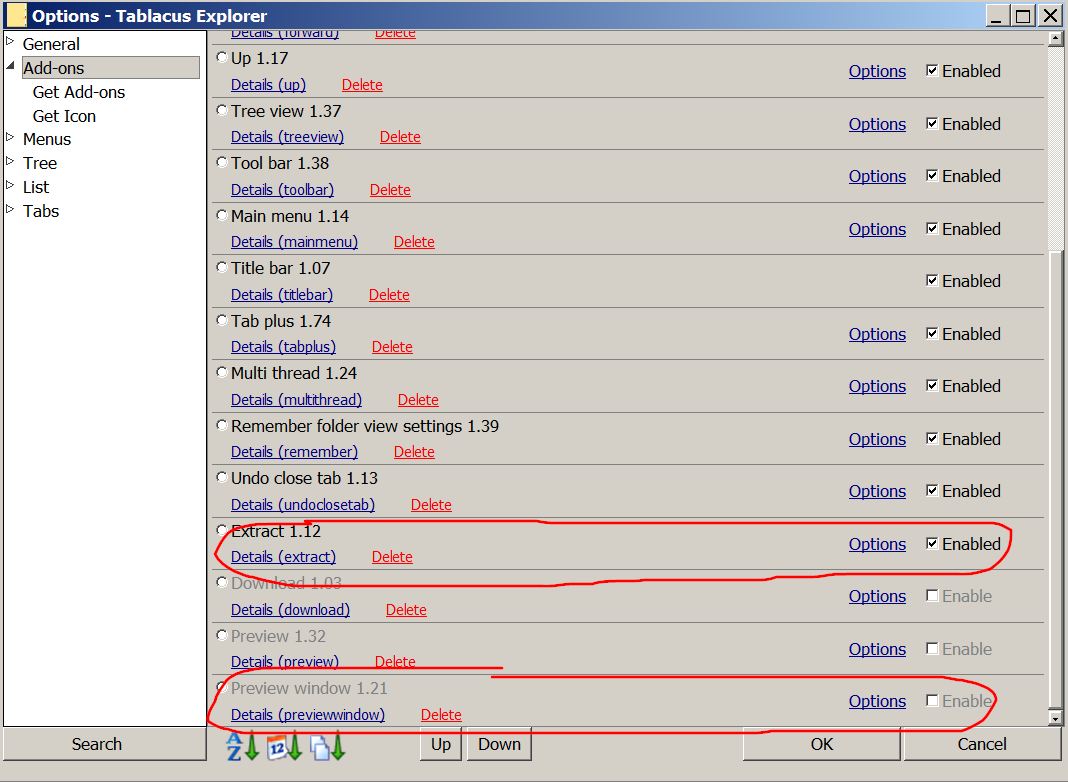This screenshot has height=782, width=1068.
Task: Open Get Add-ons page
Action: pyautogui.click(x=79, y=92)
